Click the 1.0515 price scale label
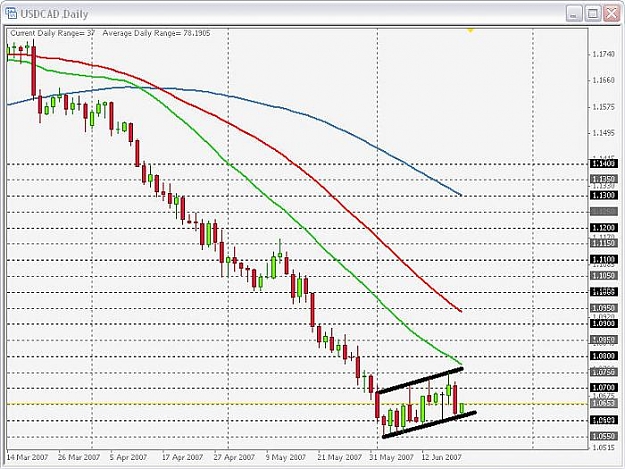 point(603,448)
